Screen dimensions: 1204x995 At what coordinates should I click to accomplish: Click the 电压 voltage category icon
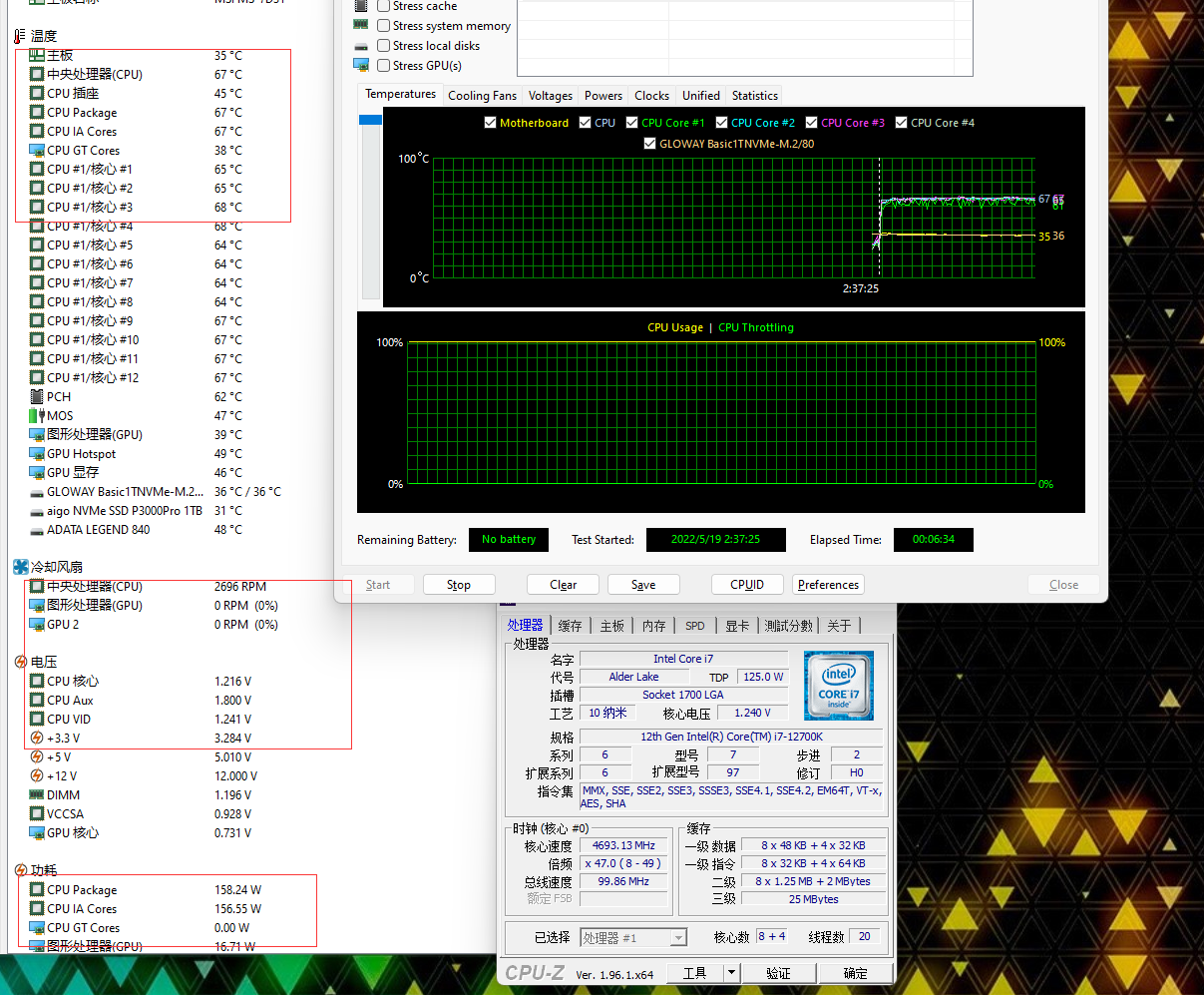[x=20, y=662]
